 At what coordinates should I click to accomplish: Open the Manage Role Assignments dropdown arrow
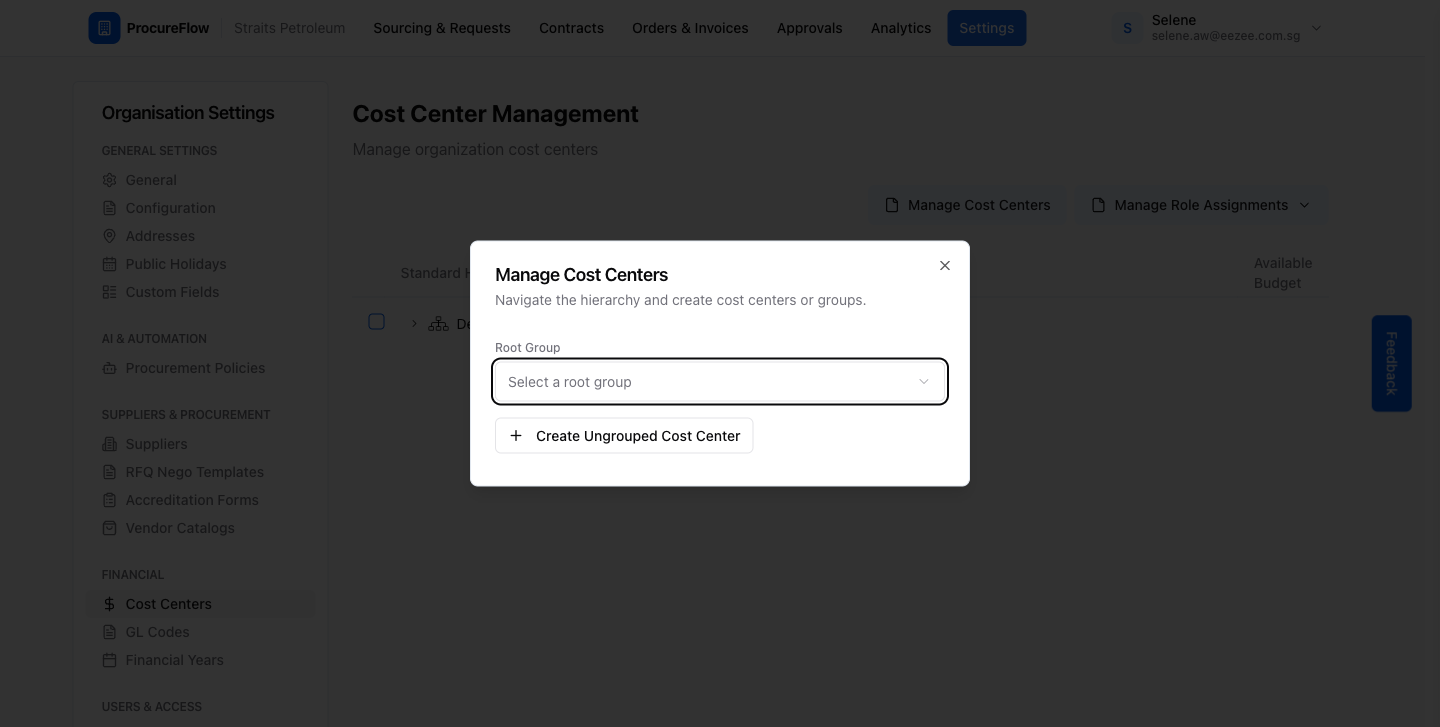click(1304, 205)
